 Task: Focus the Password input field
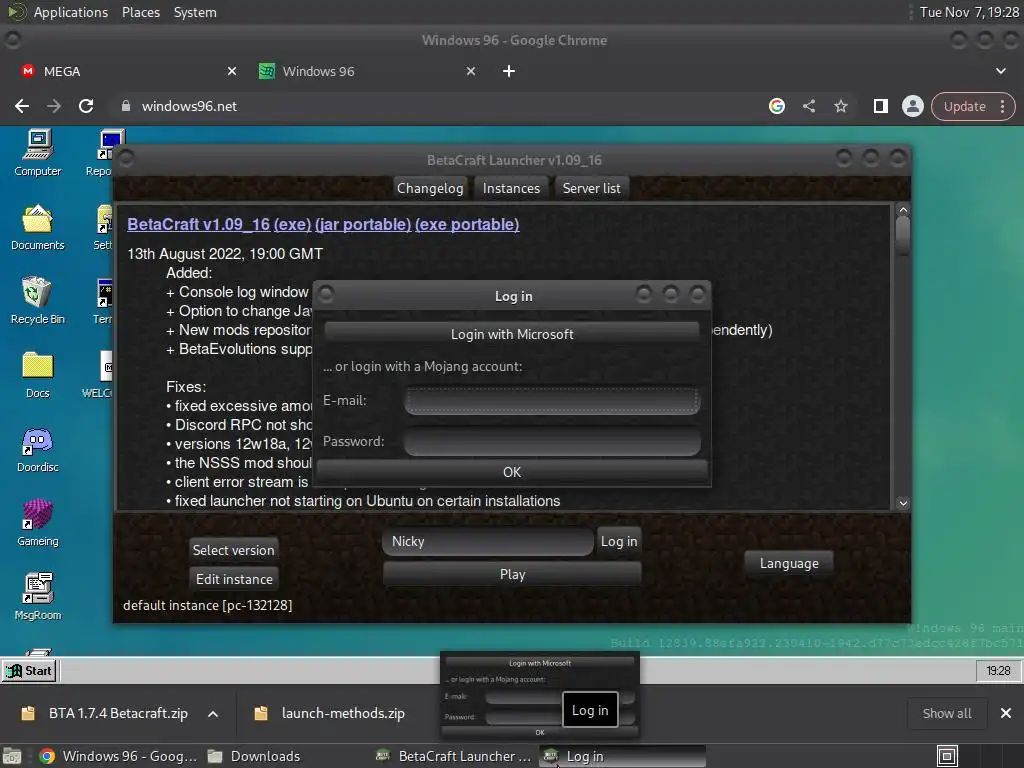pyautogui.click(x=552, y=441)
